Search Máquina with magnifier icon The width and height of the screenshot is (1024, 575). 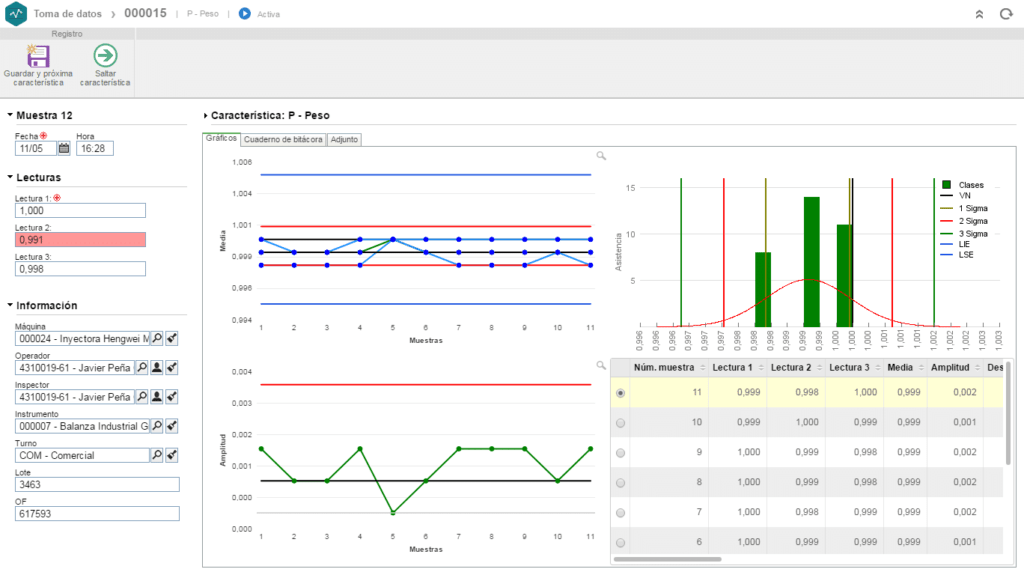157,338
